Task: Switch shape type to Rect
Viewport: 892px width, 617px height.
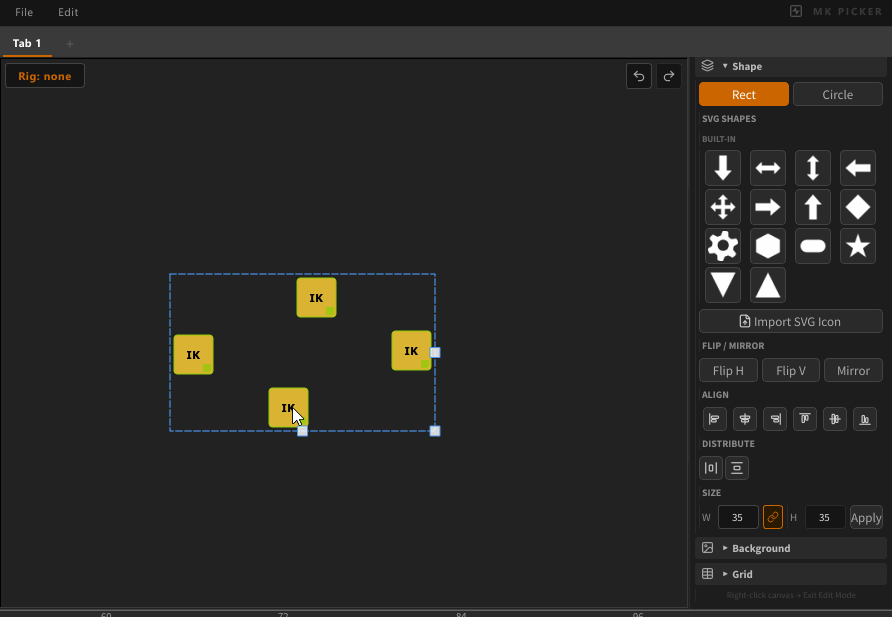Action: click(x=744, y=94)
